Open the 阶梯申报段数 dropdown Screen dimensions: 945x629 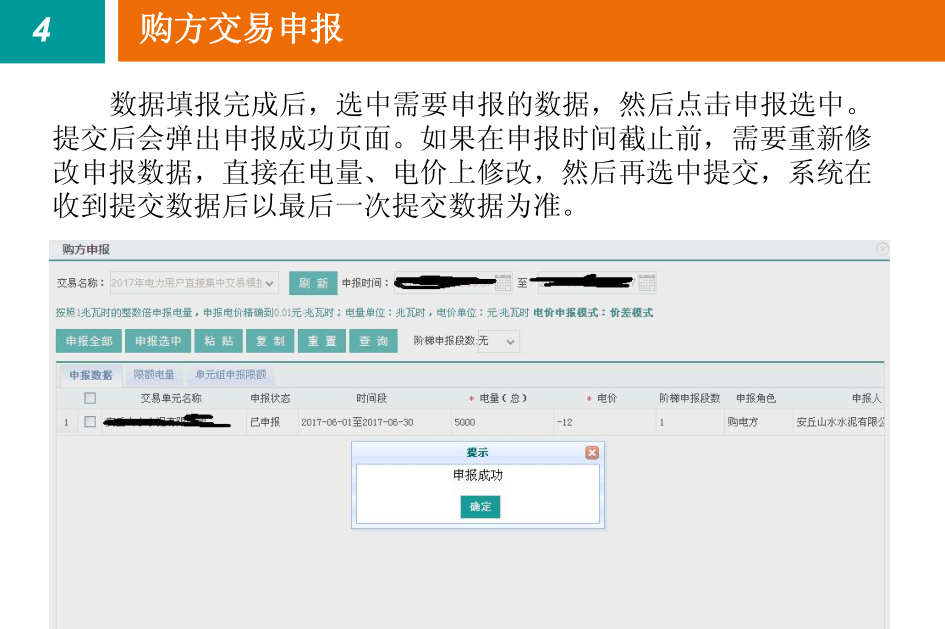[x=511, y=342]
